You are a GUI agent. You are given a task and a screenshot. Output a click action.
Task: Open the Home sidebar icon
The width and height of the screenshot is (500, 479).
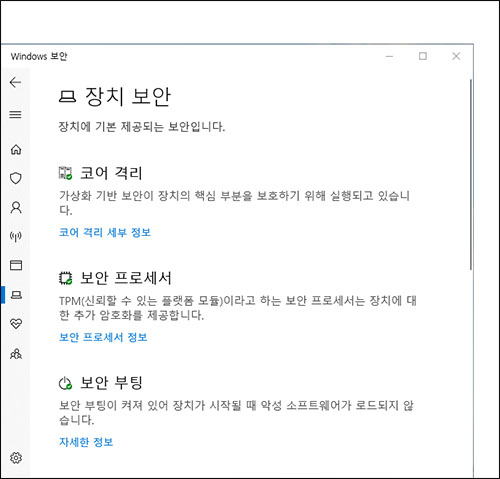click(x=16, y=150)
